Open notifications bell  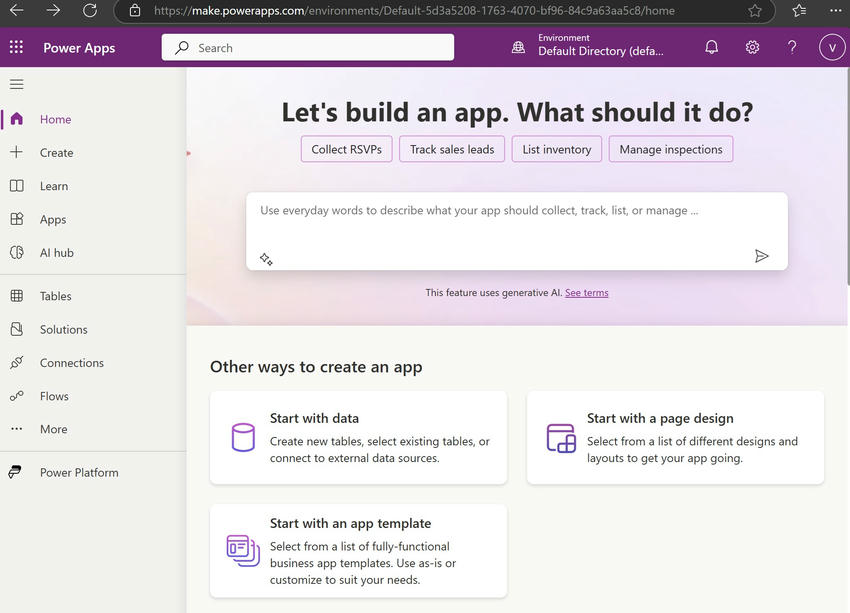[711, 47]
